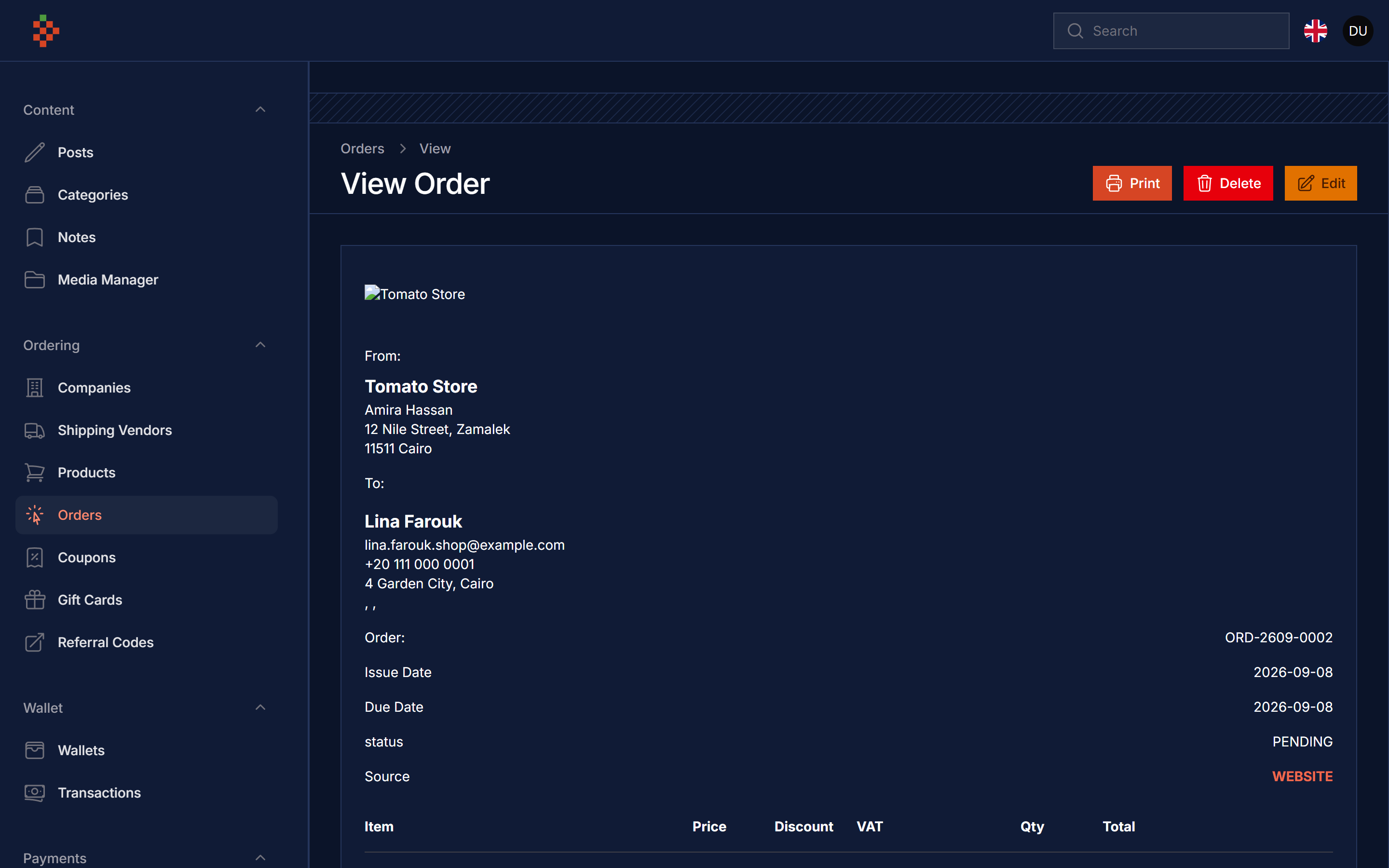Open the DU user avatar menu
This screenshot has height=868, width=1389.
[1358, 31]
